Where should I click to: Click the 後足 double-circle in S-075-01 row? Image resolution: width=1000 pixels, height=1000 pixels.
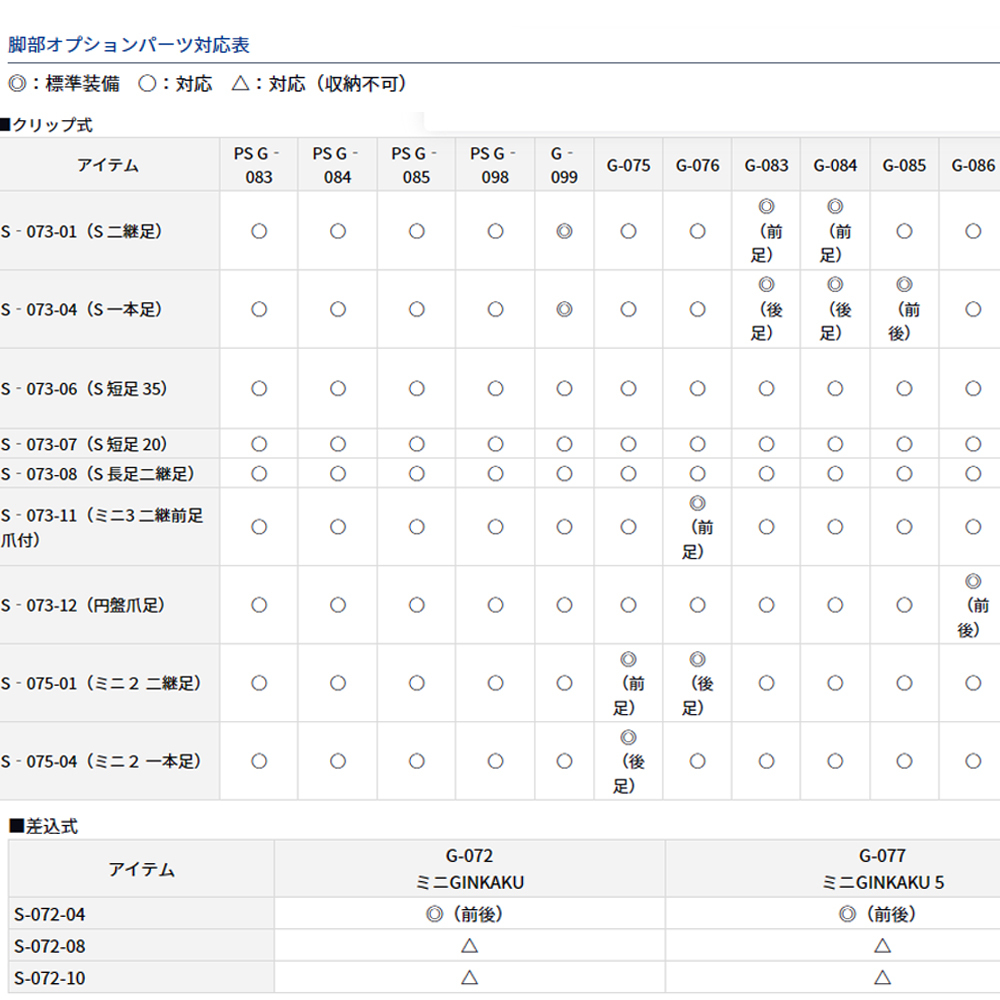tap(697, 660)
